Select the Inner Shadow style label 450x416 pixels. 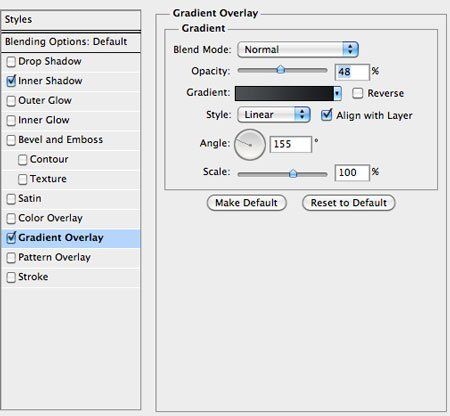tap(50, 81)
